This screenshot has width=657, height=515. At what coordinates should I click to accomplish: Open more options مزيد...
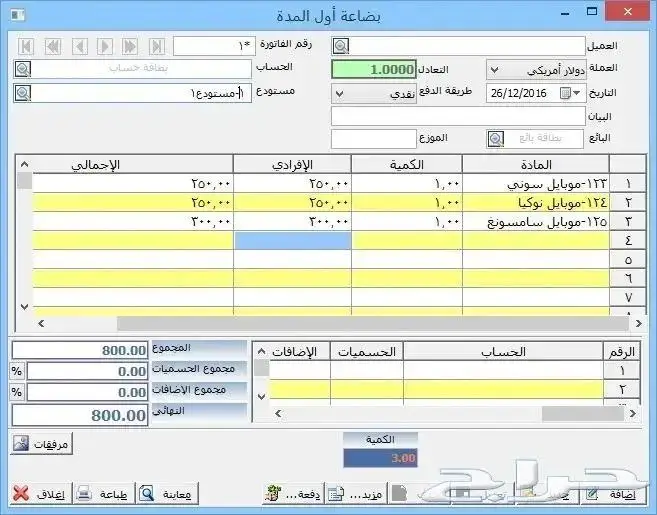click(356, 494)
